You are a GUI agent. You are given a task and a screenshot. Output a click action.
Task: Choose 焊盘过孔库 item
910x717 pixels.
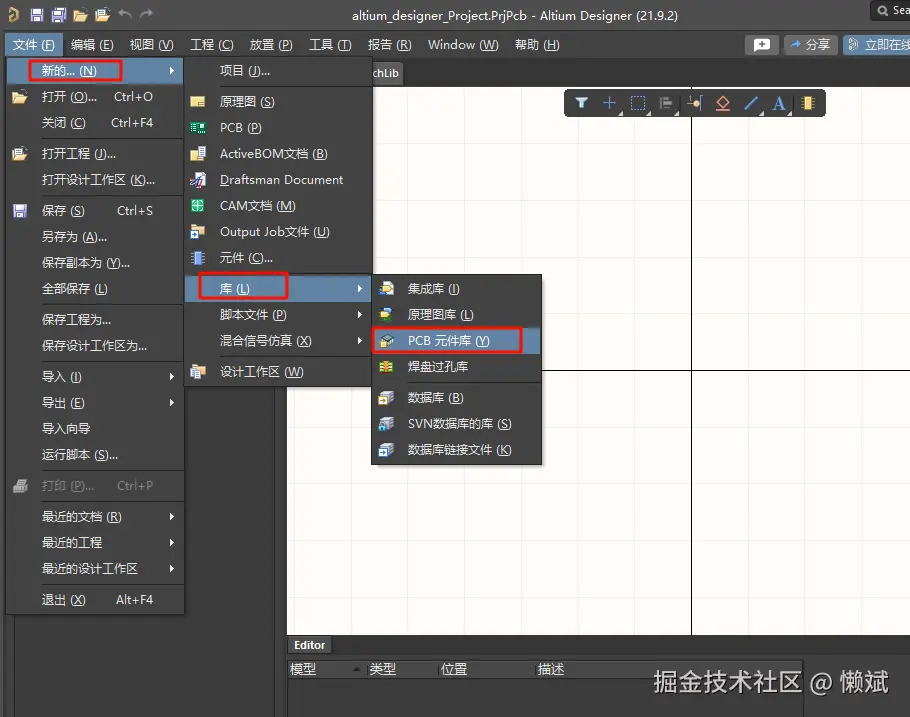tap(456, 367)
